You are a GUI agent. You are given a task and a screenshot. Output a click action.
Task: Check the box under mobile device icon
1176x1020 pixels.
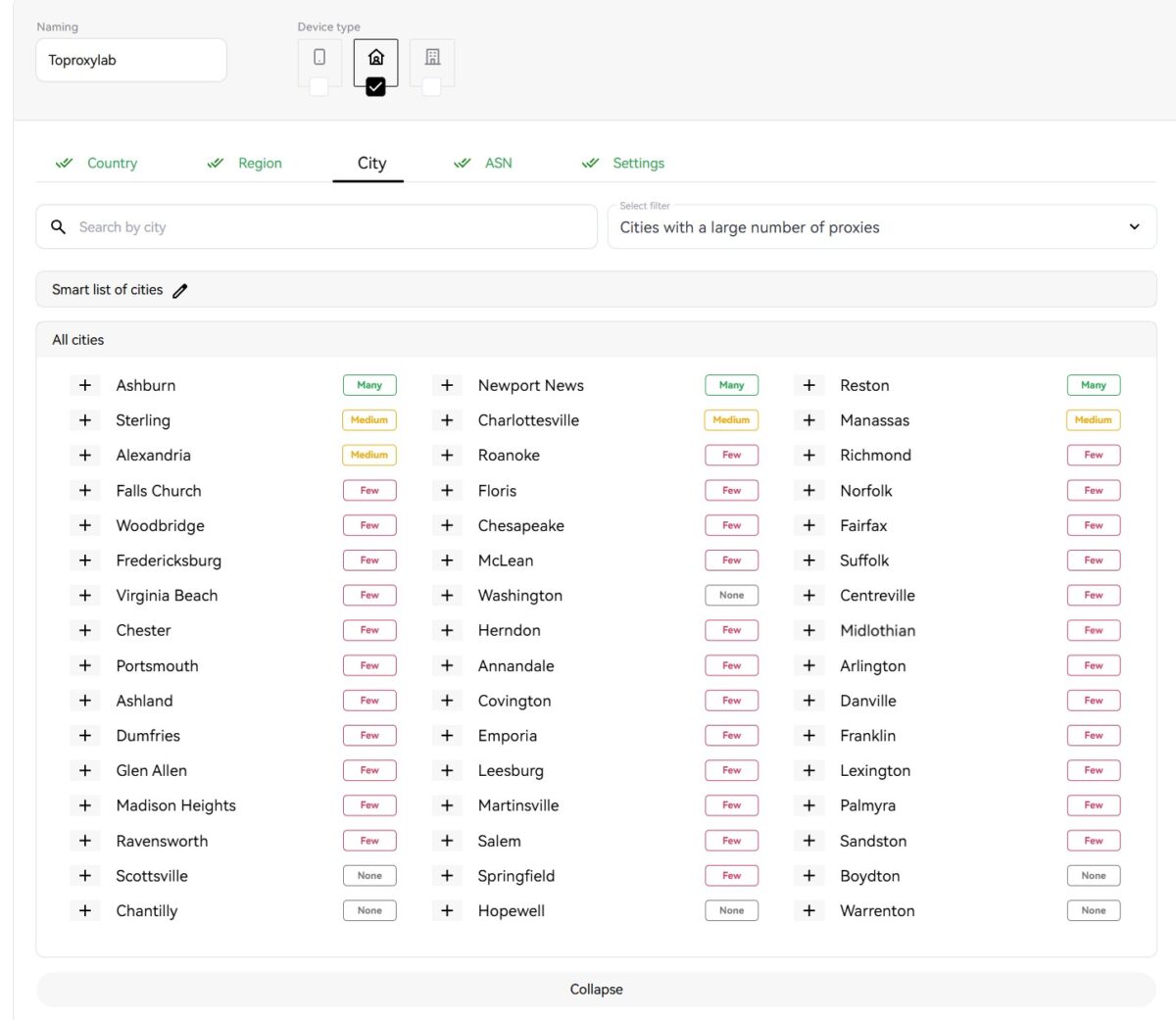pos(318,87)
